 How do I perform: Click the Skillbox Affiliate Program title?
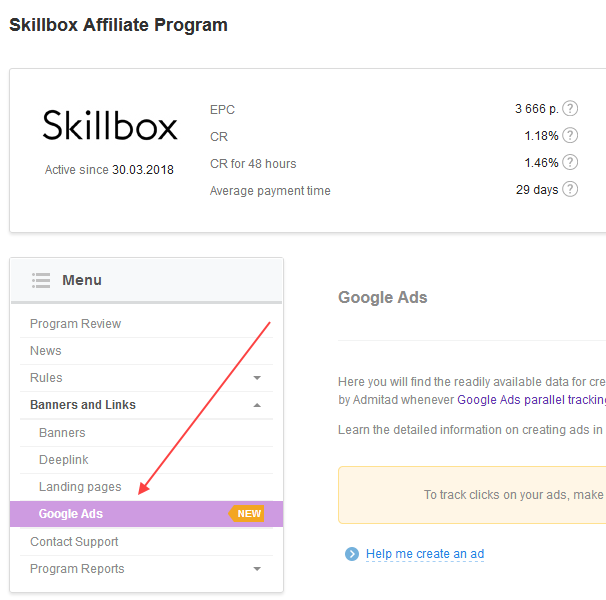118,25
